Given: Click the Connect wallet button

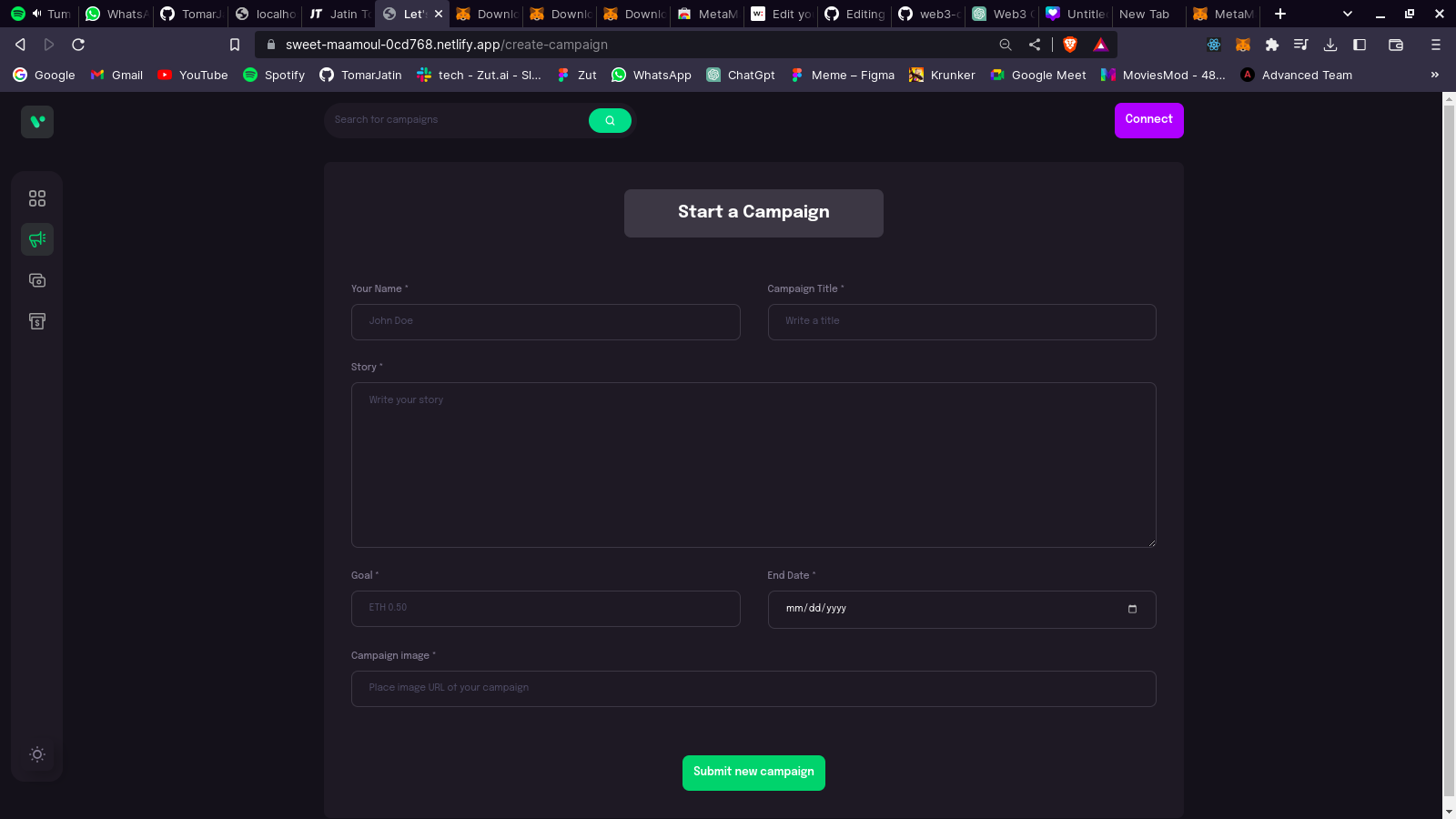Looking at the screenshot, I should (1148, 119).
